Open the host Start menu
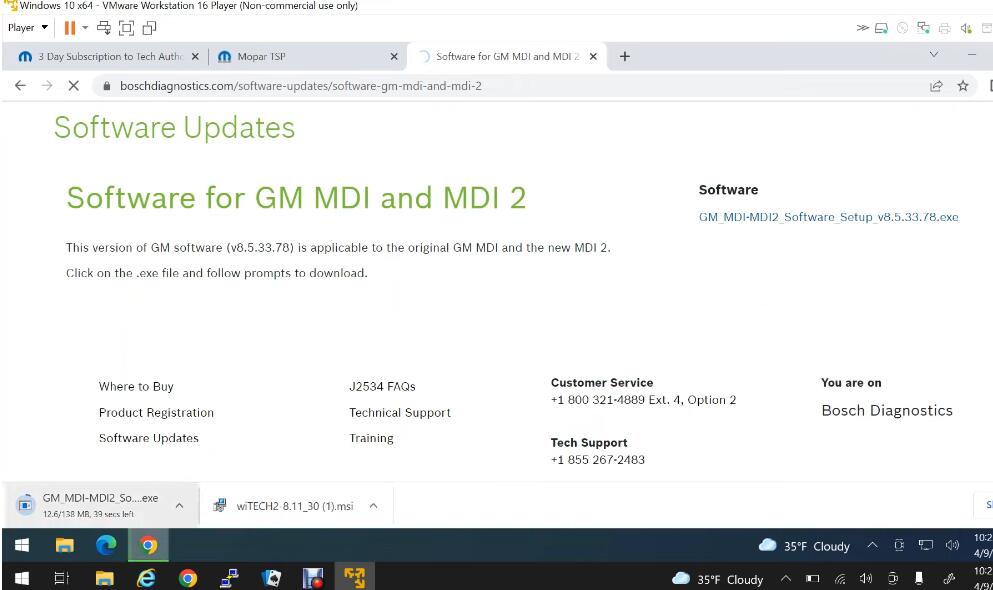 tap(22, 578)
